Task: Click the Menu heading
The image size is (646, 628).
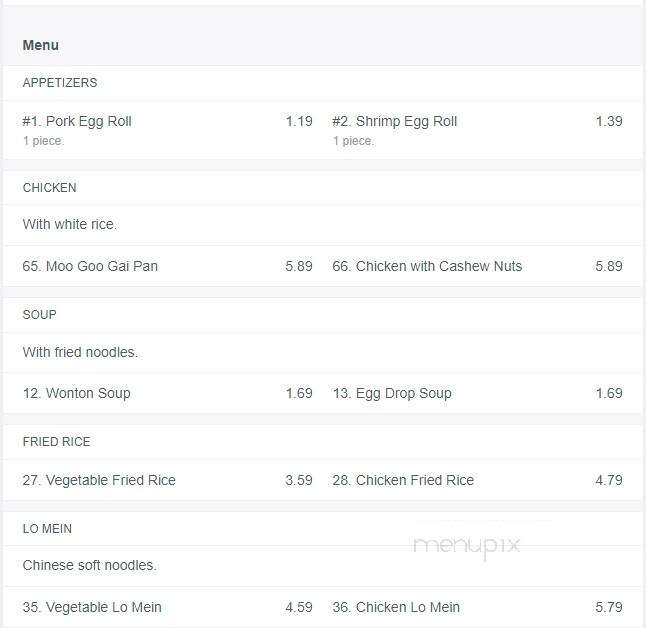Action: [41, 45]
